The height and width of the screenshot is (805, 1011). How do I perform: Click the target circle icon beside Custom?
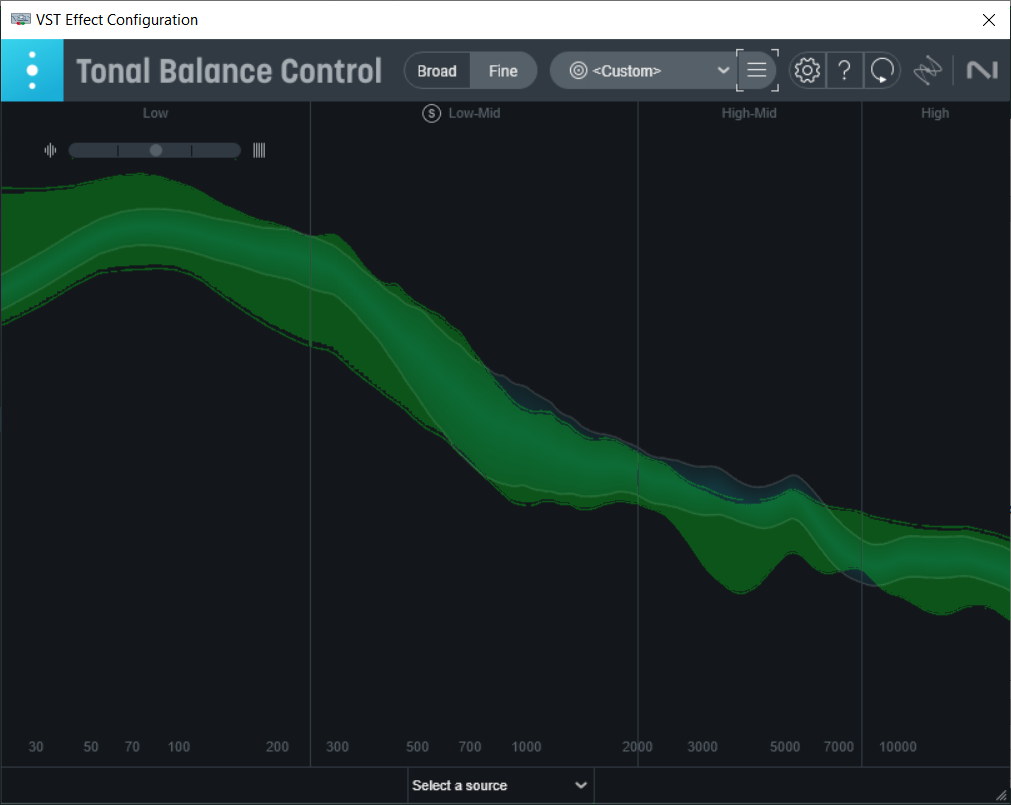coord(578,70)
